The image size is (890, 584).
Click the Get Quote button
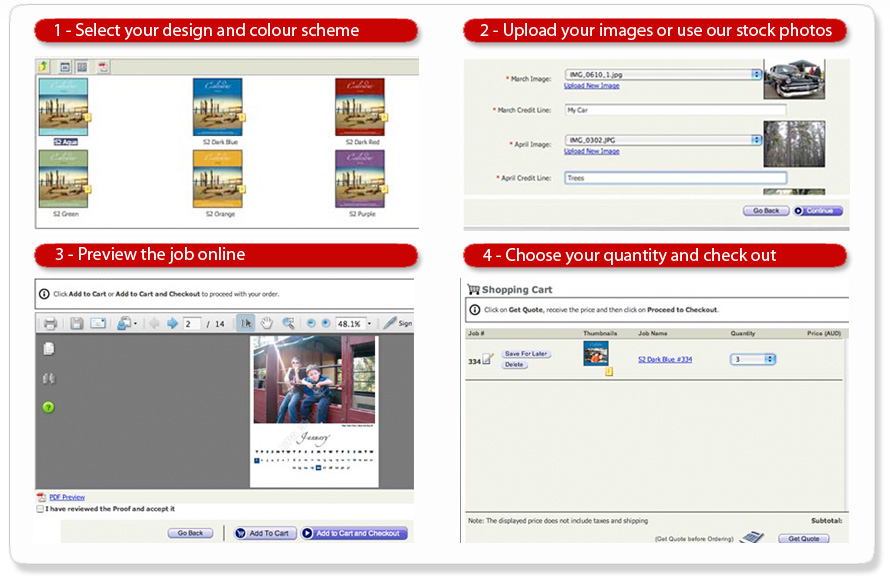tap(803, 539)
